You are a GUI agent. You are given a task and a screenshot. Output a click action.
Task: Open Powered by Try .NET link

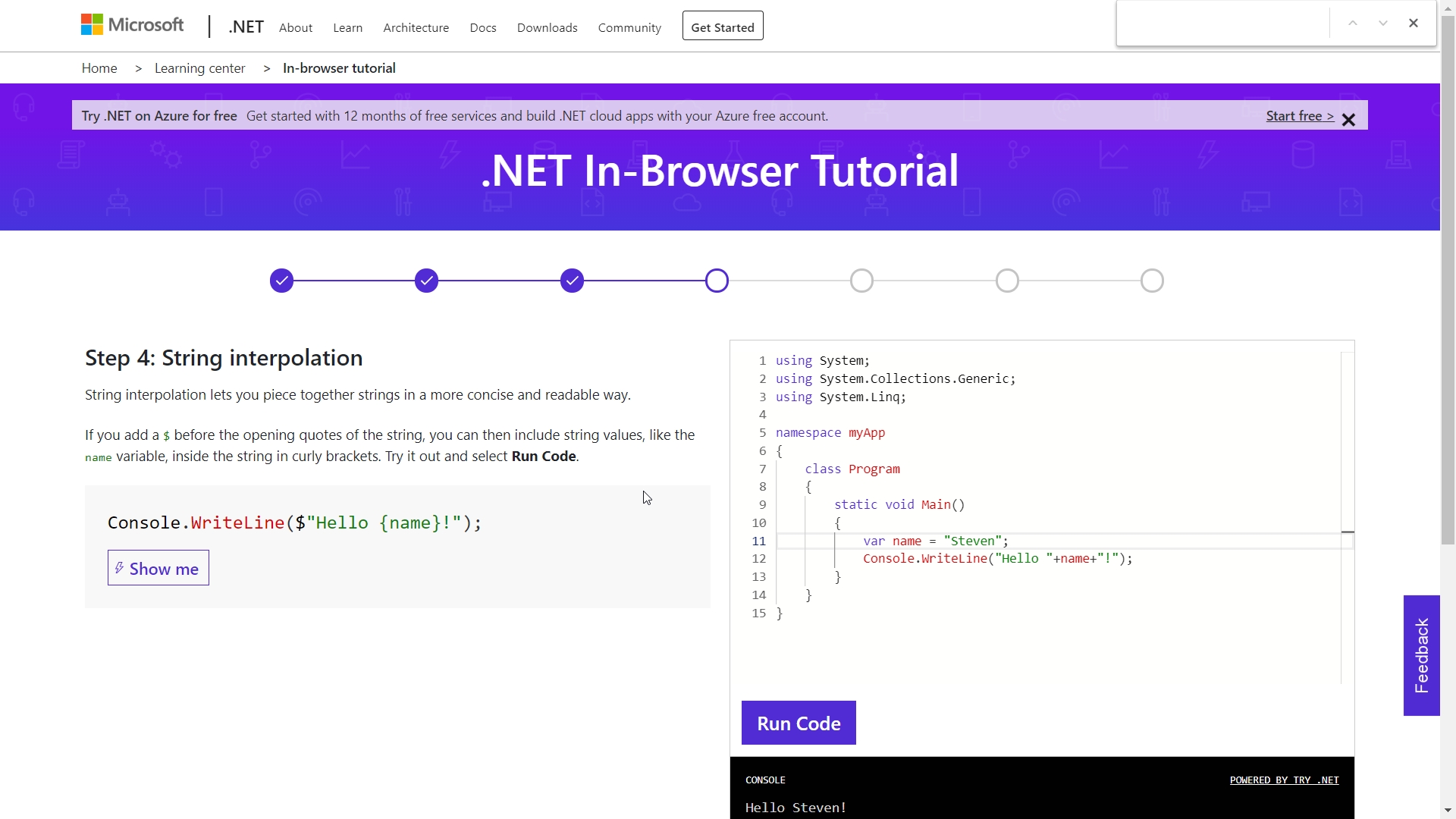tap(1285, 780)
